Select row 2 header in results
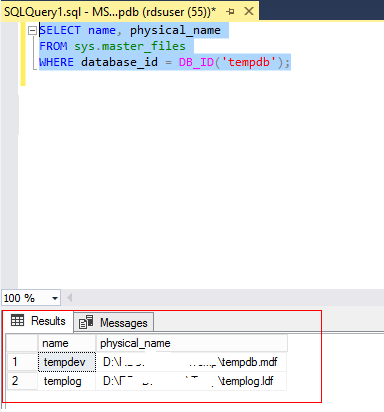The width and height of the screenshot is (384, 412). 22,381
